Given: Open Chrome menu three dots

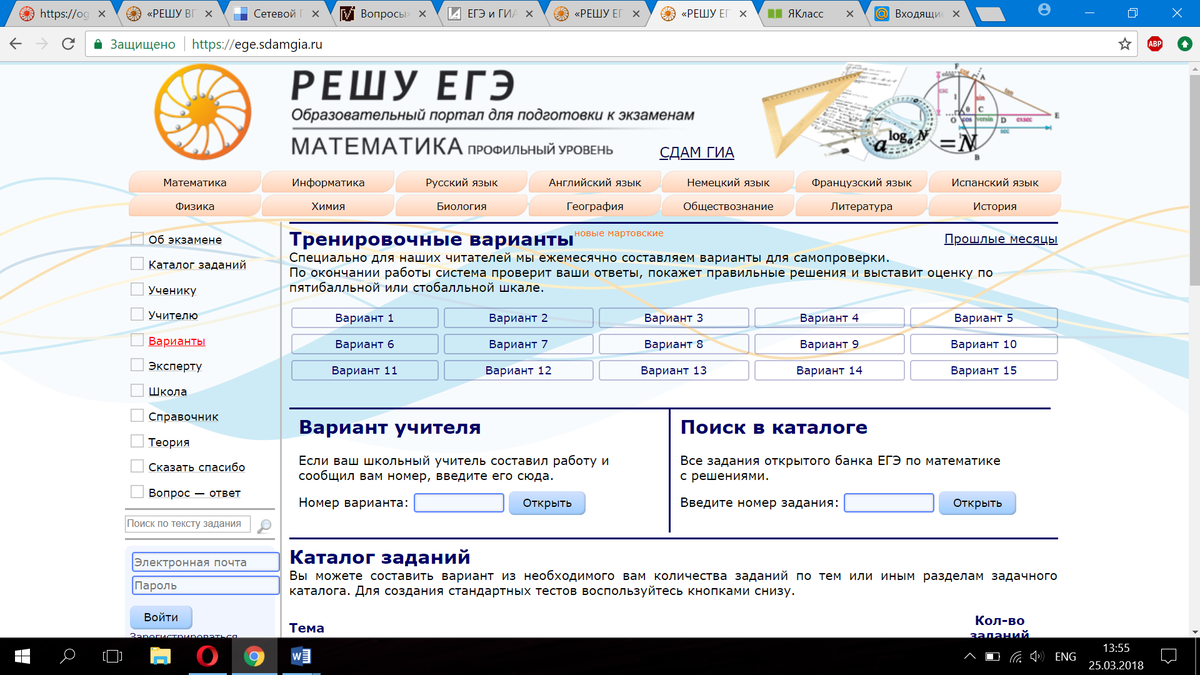Looking at the screenshot, I should (1183, 44).
